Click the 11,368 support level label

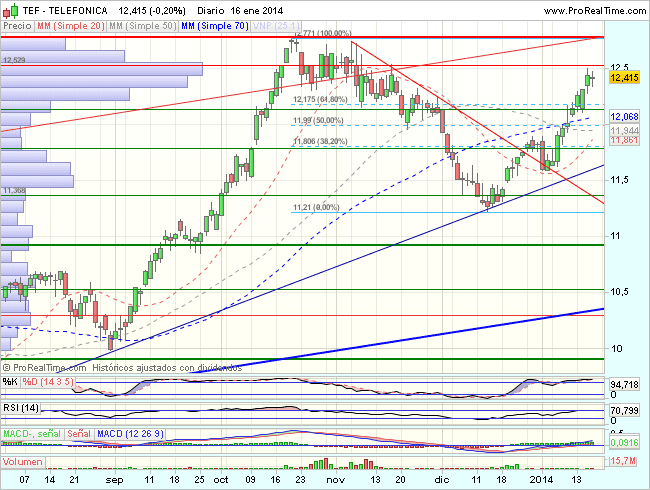(14, 191)
